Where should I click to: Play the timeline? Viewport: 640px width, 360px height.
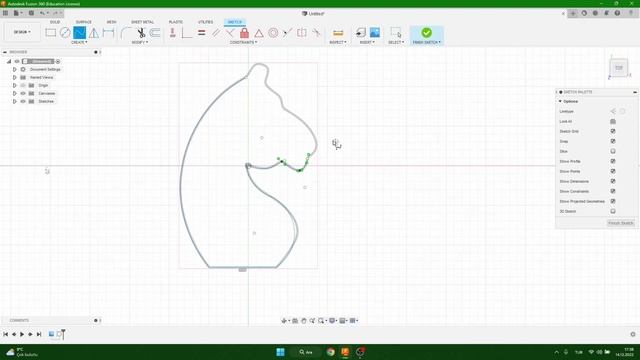pyautogui.click(x=22, y=334)
